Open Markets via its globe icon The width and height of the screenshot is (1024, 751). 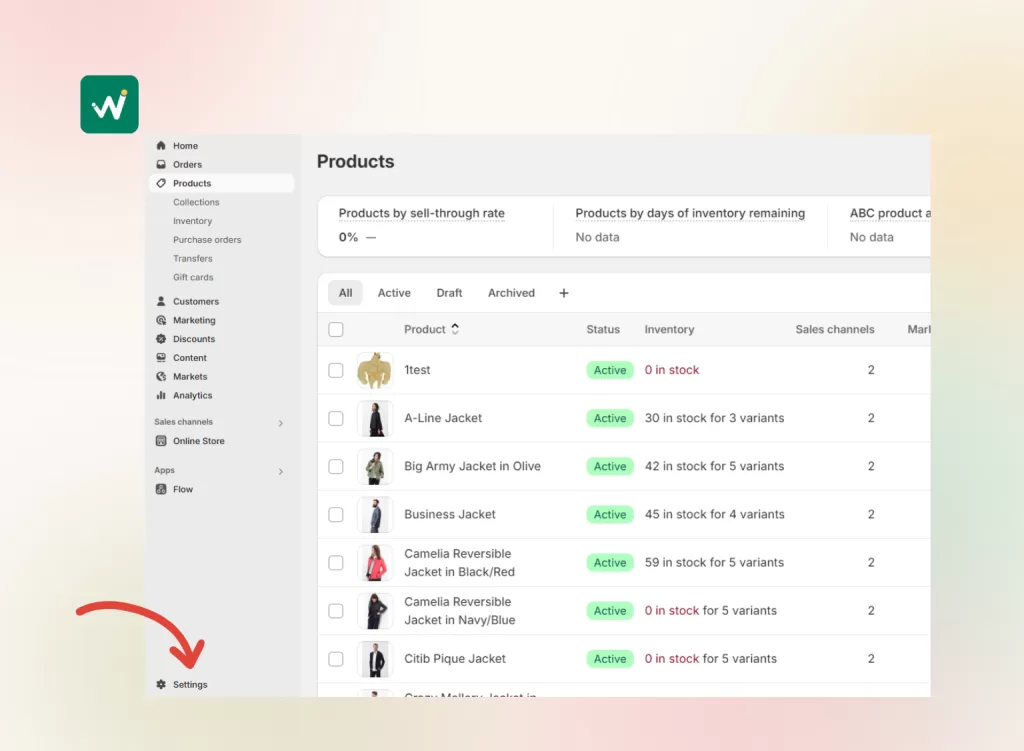tap(161, 377)
